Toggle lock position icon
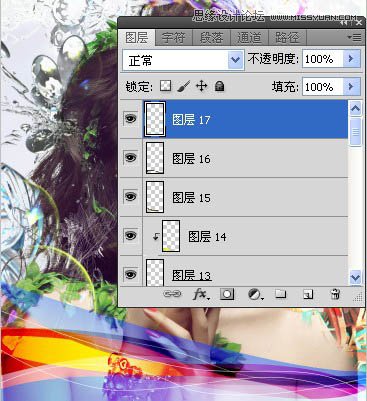This screenshot has height=401, width=367. [x=201, y=86]
